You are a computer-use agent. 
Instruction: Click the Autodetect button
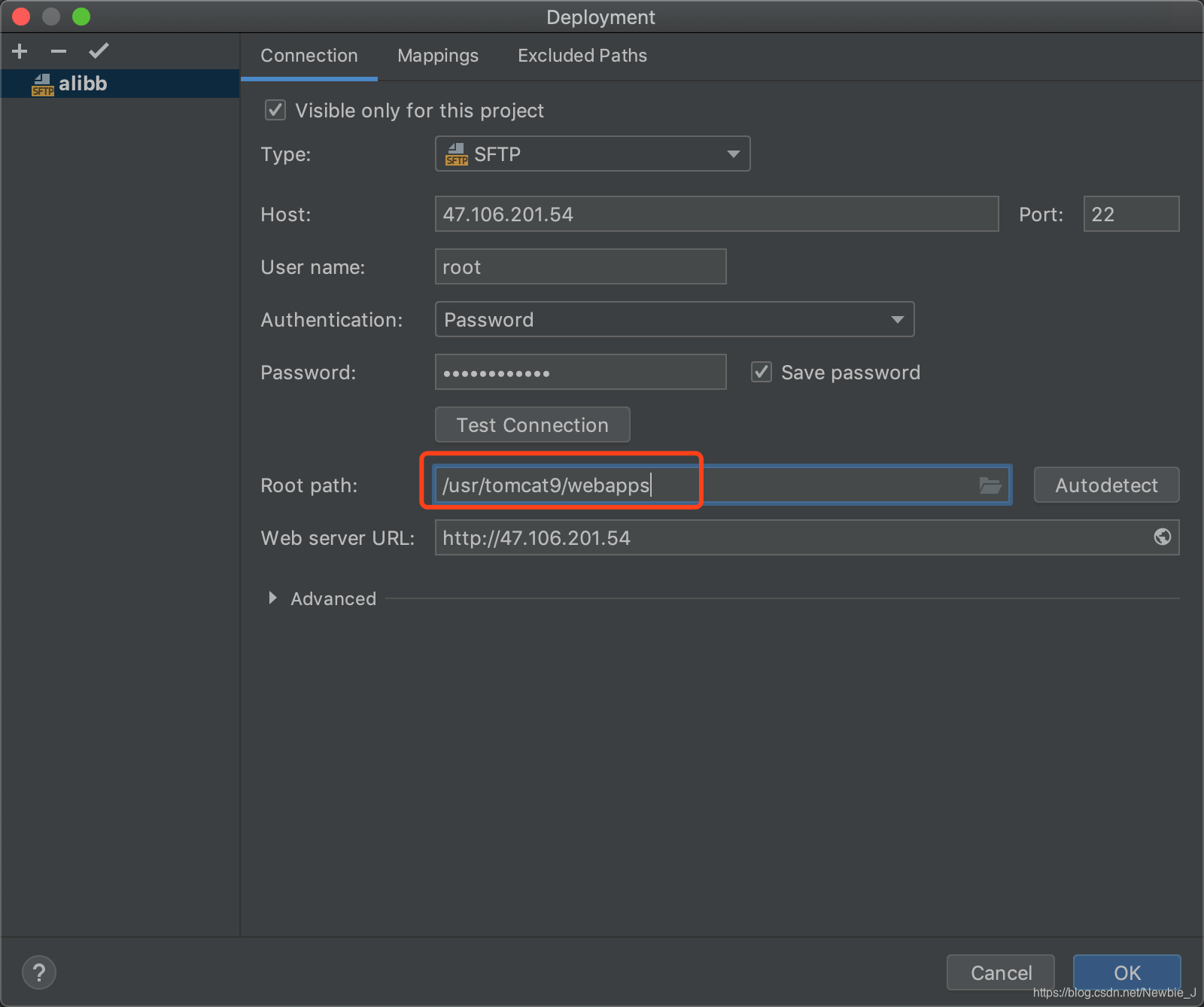click(1106, 485)
